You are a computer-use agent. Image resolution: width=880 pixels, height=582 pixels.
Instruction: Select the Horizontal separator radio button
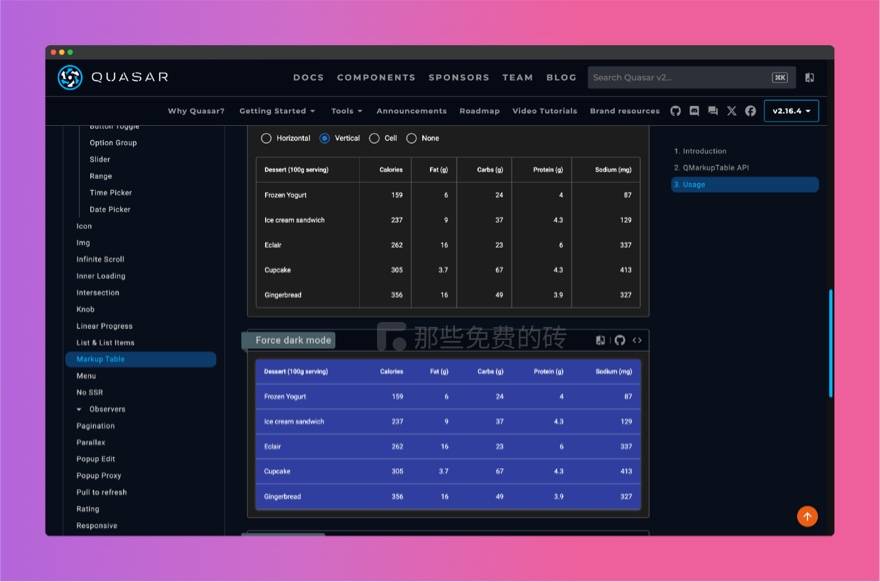[x=266, y=138]
